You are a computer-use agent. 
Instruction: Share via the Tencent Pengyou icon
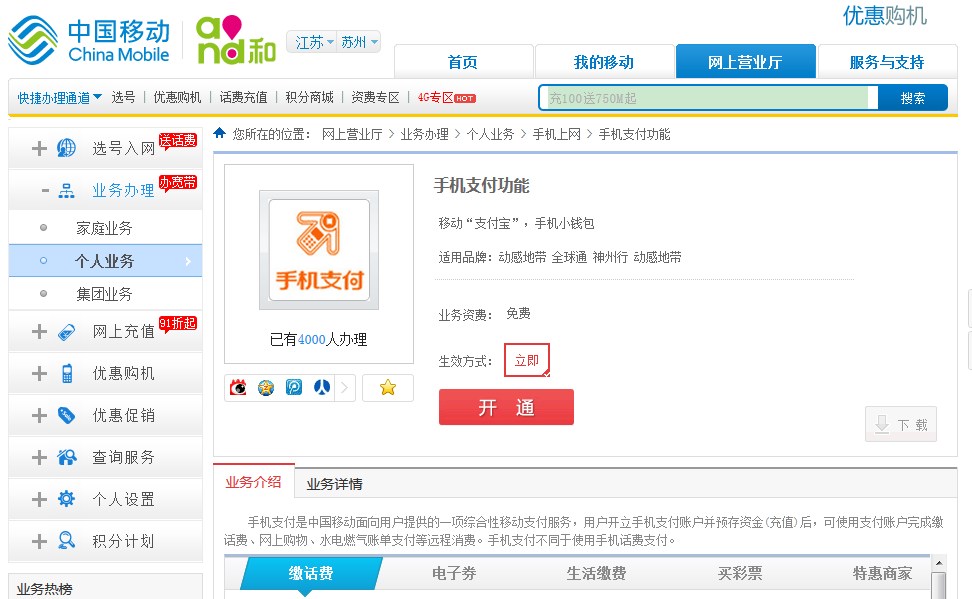[x=294, y=388]
